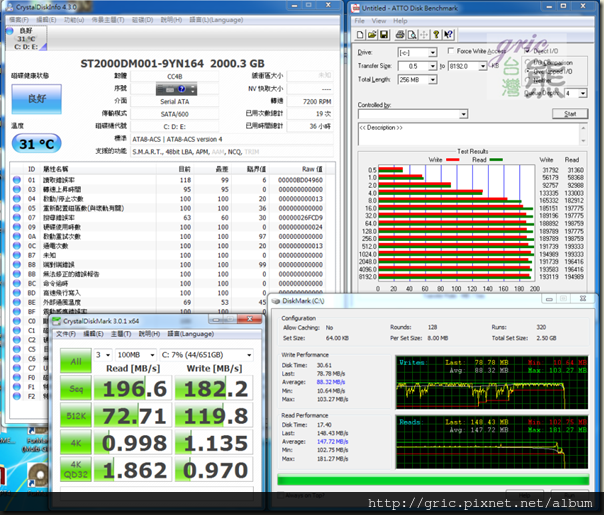Click the ATTO Disk Benchmark title bar icon

355,8
